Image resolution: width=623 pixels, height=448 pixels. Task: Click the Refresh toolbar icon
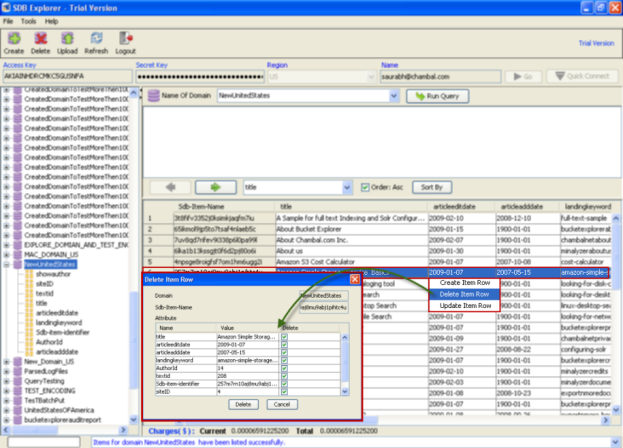click(96, 39)
